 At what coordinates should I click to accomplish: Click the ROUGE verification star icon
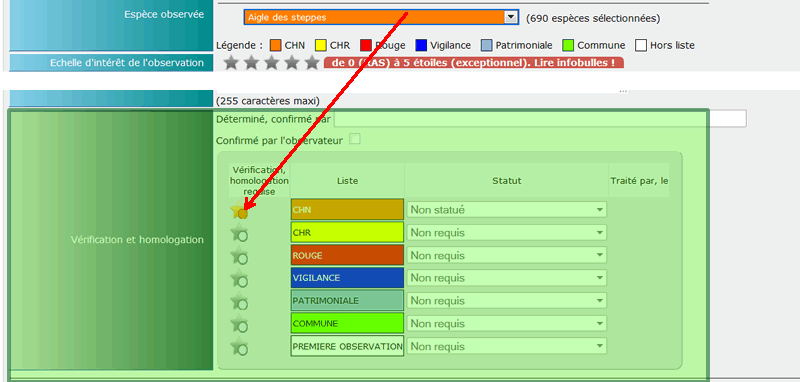[239, 256]
